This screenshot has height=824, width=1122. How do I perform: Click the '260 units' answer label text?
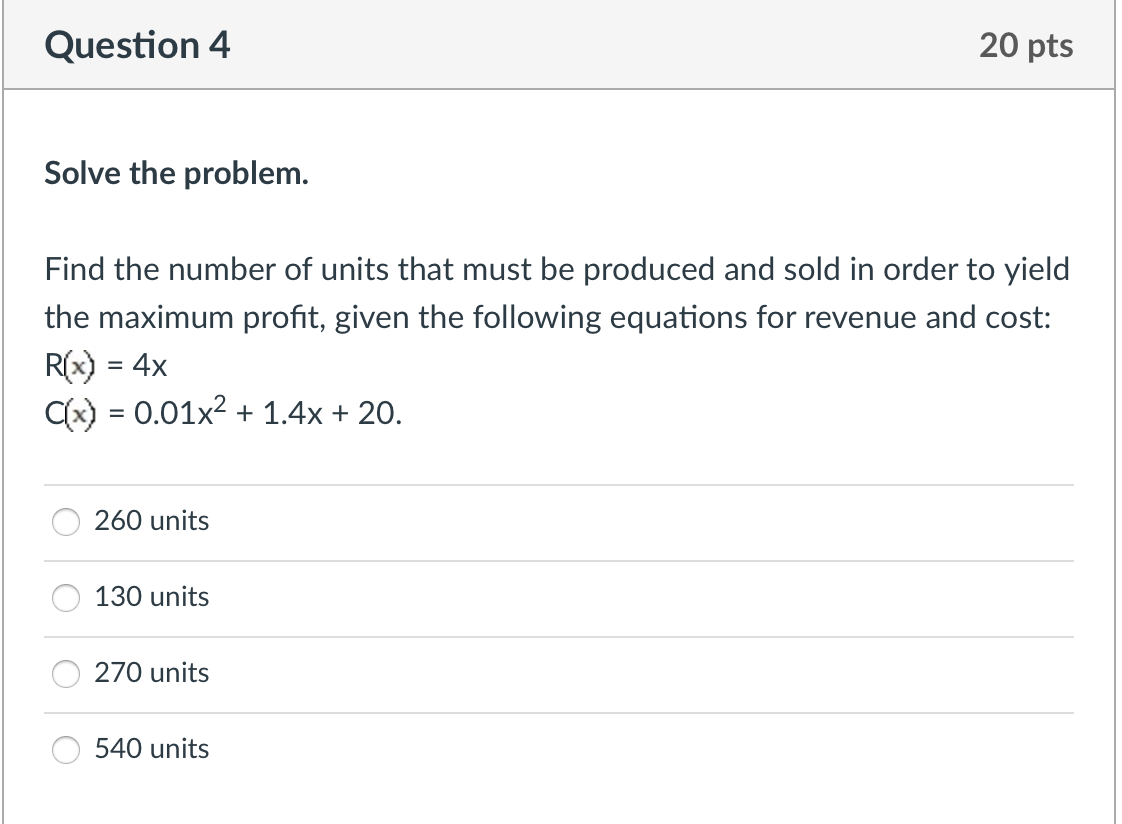pyautogui.click(x=152, y=521)
